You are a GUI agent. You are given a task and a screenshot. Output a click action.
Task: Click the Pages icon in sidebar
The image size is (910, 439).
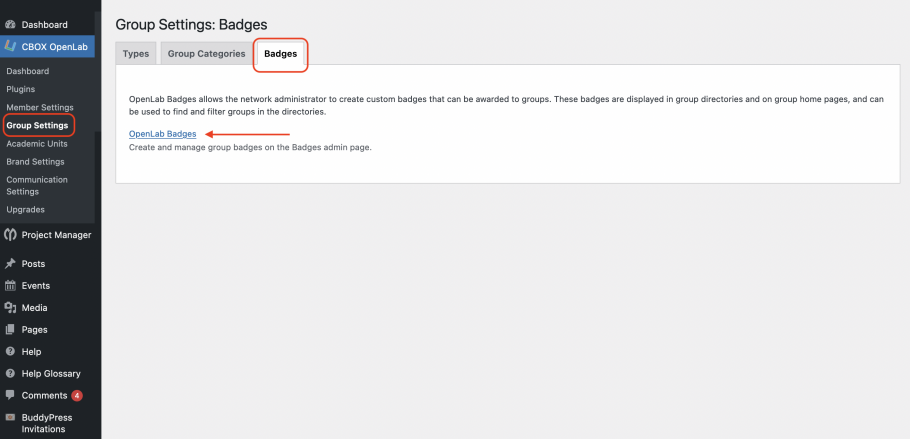click(x=10, y=330)
